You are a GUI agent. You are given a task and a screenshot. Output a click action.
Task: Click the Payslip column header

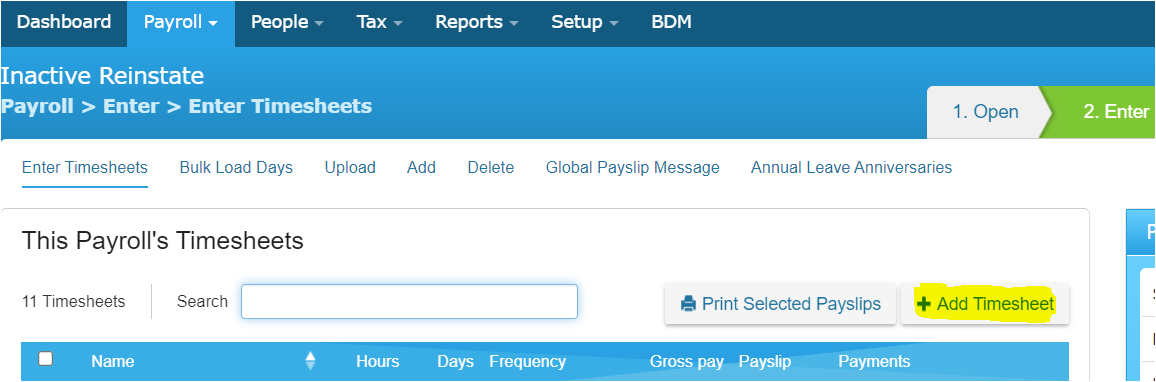pos(765,361)
